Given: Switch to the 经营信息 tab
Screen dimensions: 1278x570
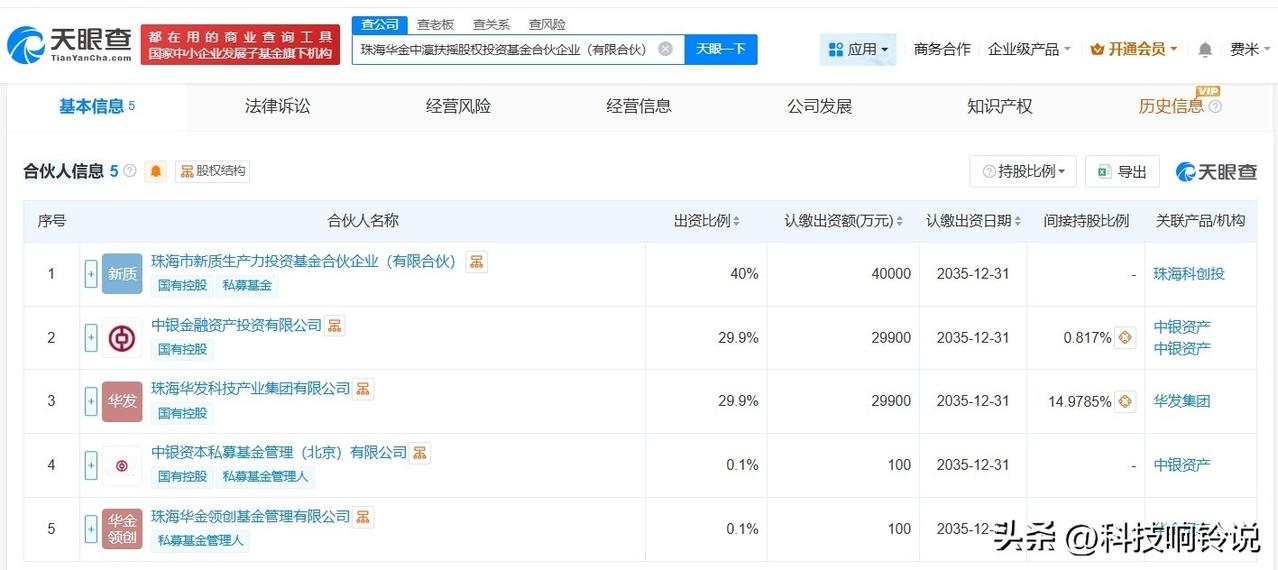Looking at the screenshot, I should tap(639, 106).
